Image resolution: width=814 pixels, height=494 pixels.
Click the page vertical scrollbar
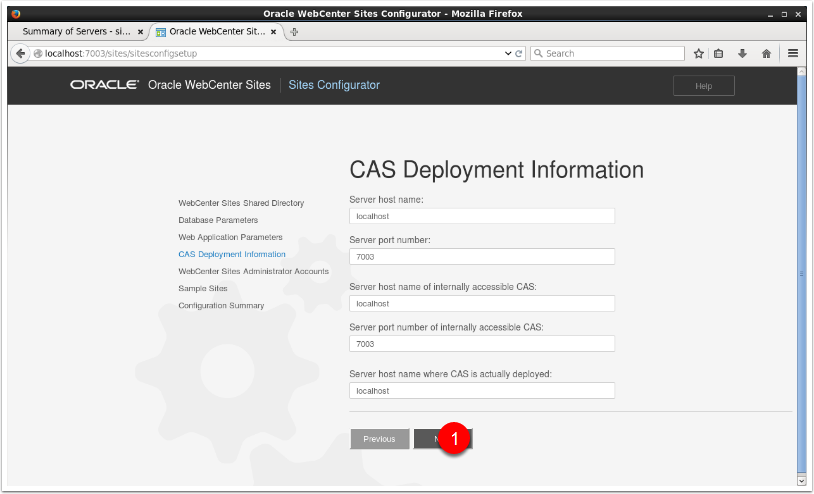[802, 270]
